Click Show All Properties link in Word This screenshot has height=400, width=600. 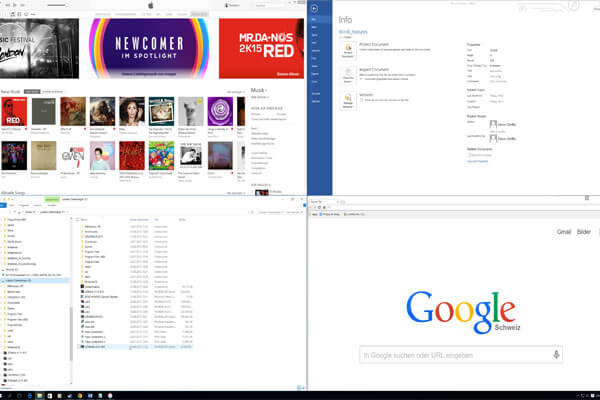click(477, 161)
